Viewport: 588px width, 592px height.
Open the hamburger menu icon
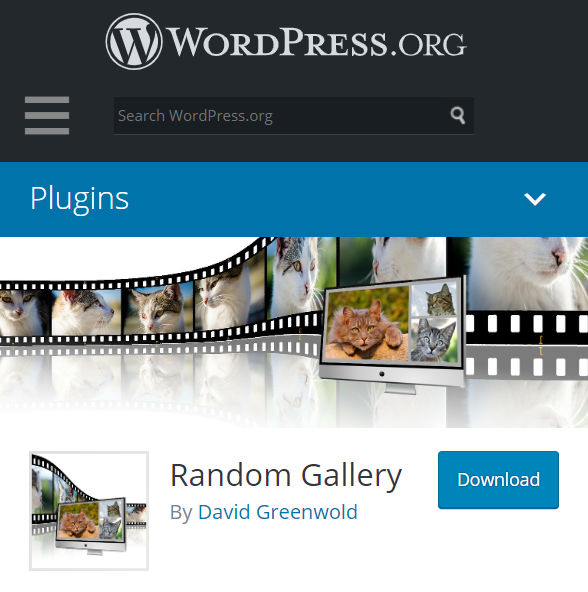pos(47,116)
